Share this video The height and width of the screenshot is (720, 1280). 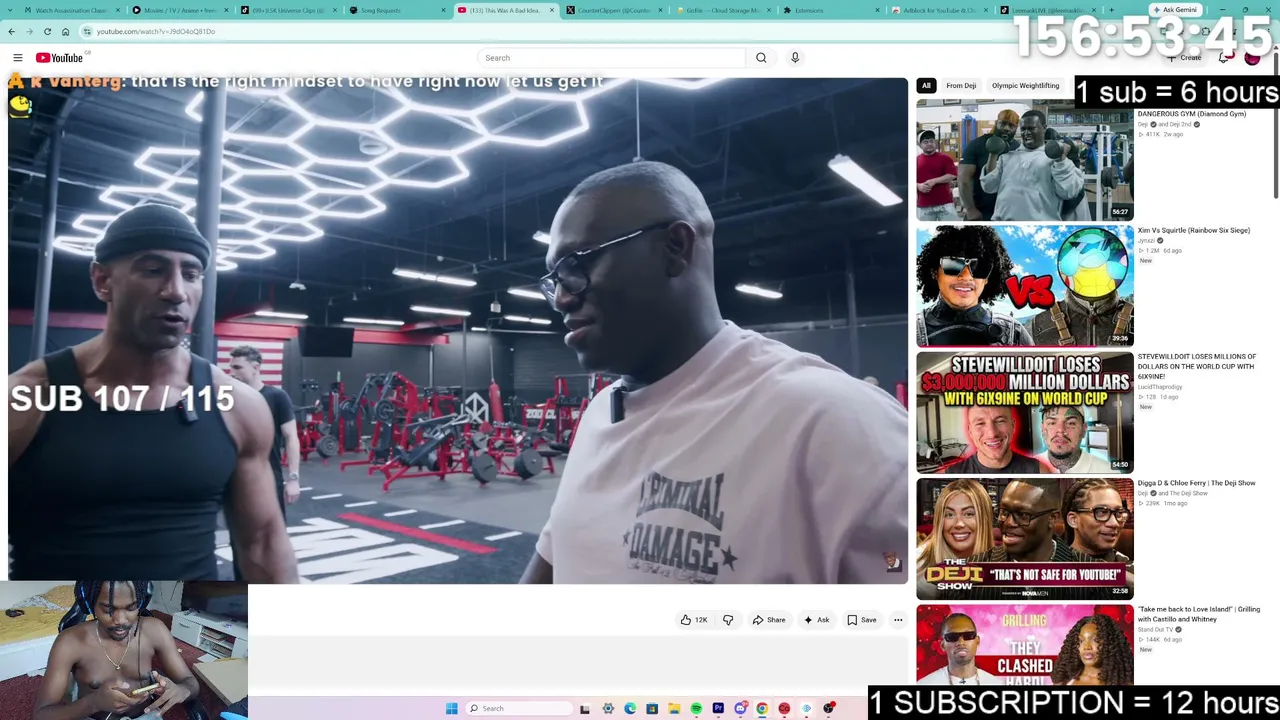coord(769,620)
